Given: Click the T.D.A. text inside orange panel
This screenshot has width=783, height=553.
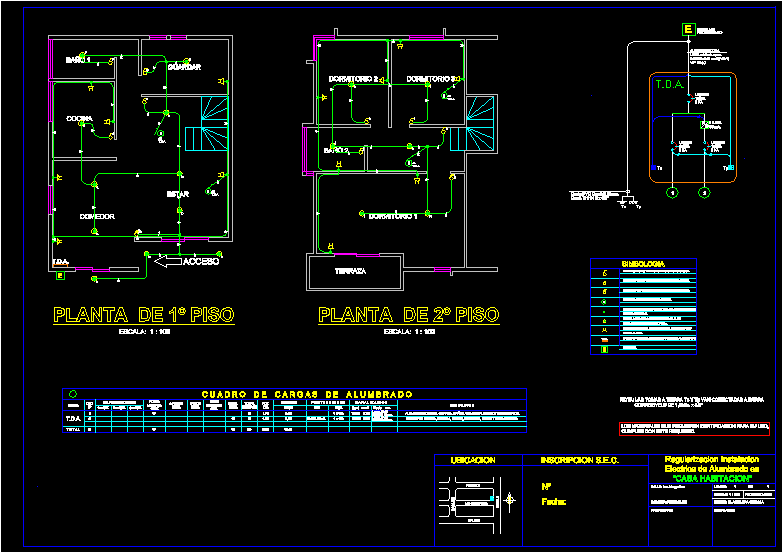Looking at the screenshot, I should coord(669,84).
